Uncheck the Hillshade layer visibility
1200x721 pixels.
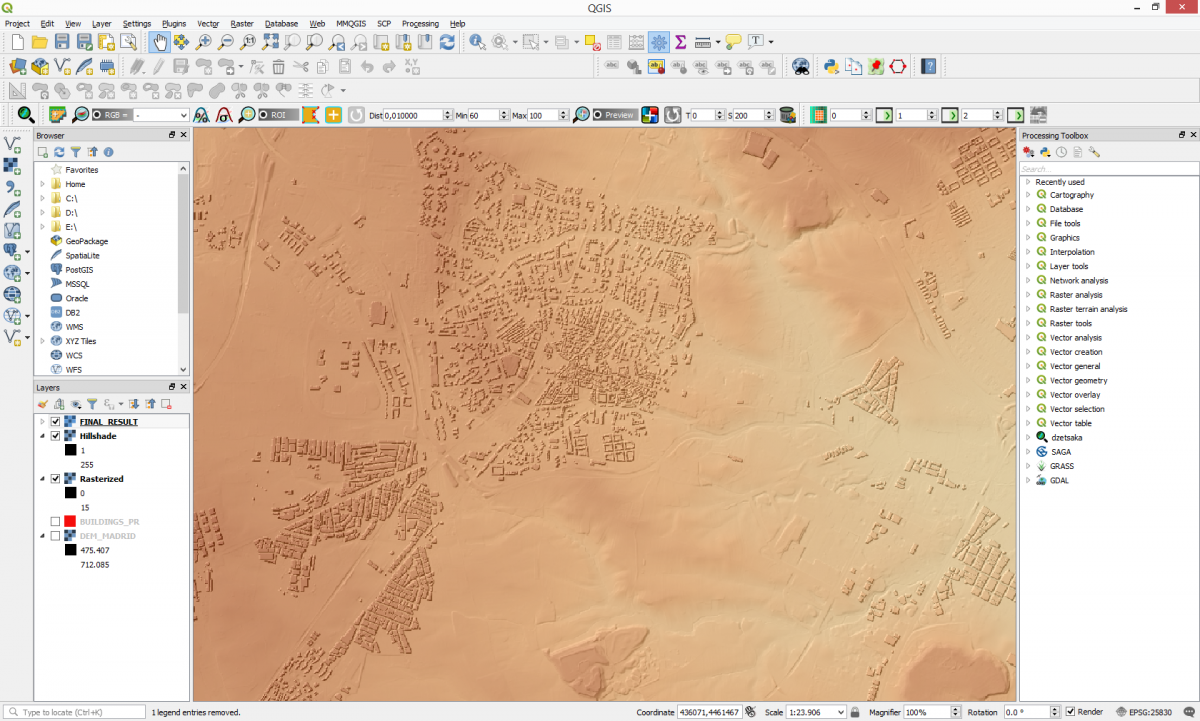[x=56, y=436]
